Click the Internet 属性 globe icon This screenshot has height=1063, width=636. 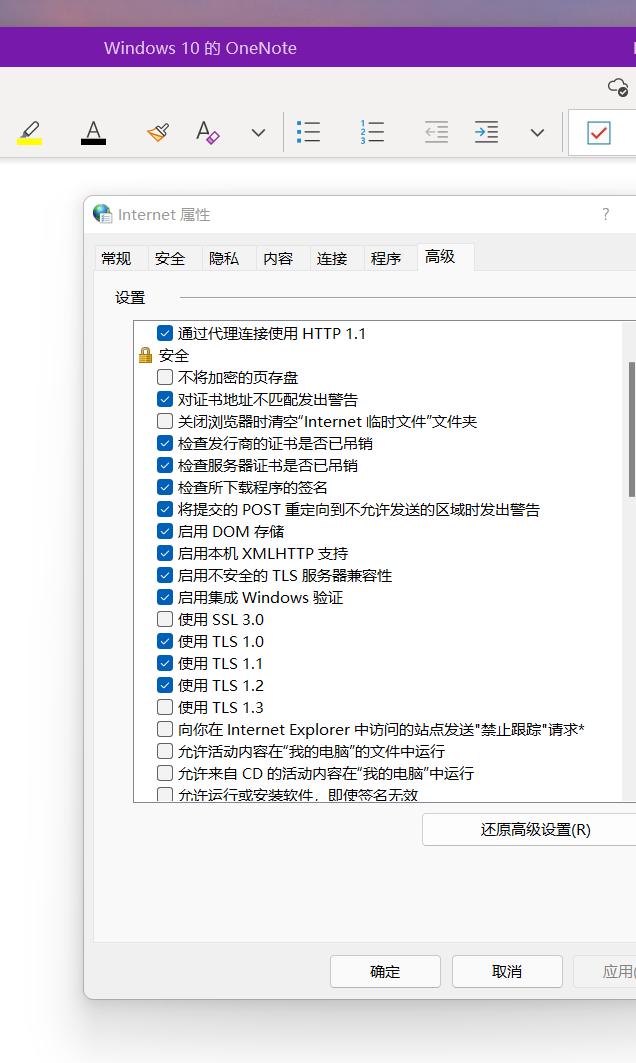pyautogui.click(x=102, y=214)
